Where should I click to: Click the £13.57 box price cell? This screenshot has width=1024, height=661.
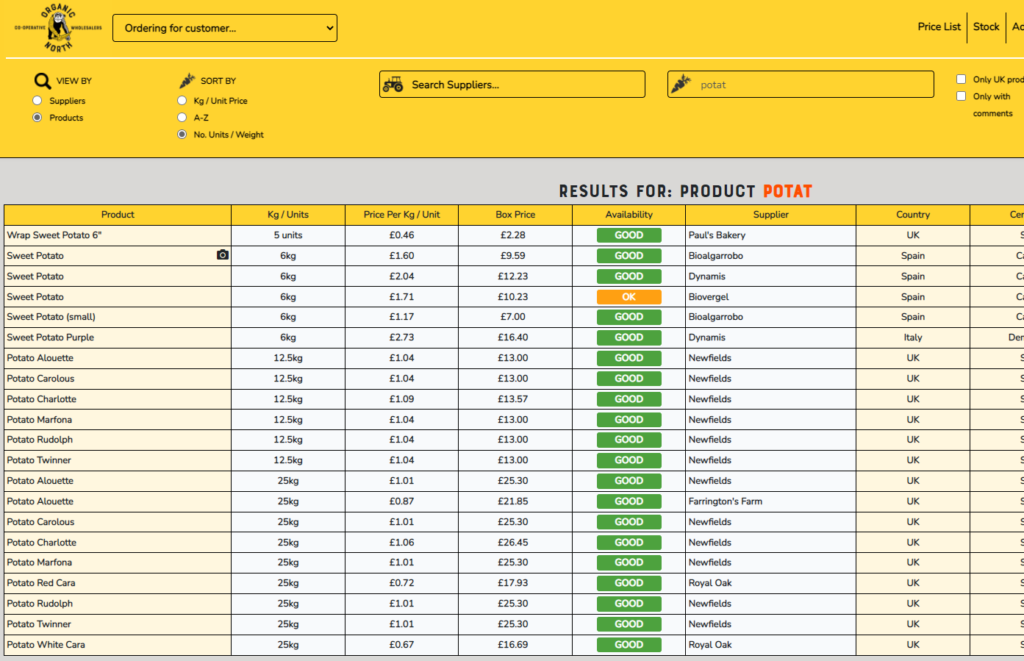[513, 399]
